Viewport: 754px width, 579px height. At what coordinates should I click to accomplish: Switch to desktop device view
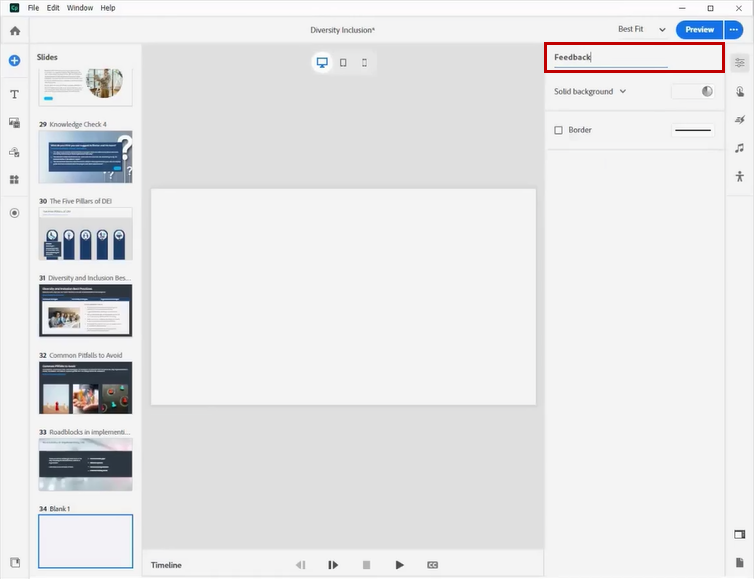pos(322,63)
